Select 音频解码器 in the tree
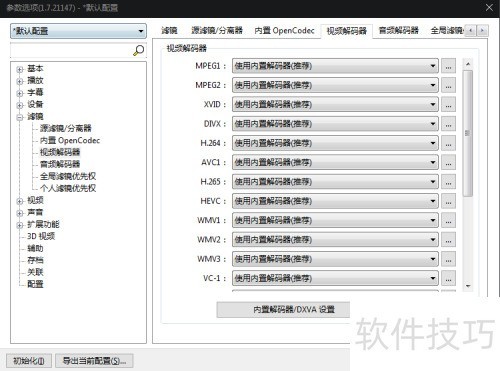The height and width of the screenshot is (371, 500). 60,164
